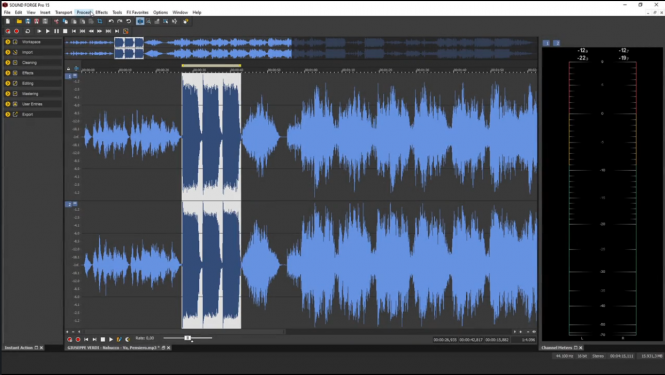Click Fast Forward in transport toolbar

100,31
